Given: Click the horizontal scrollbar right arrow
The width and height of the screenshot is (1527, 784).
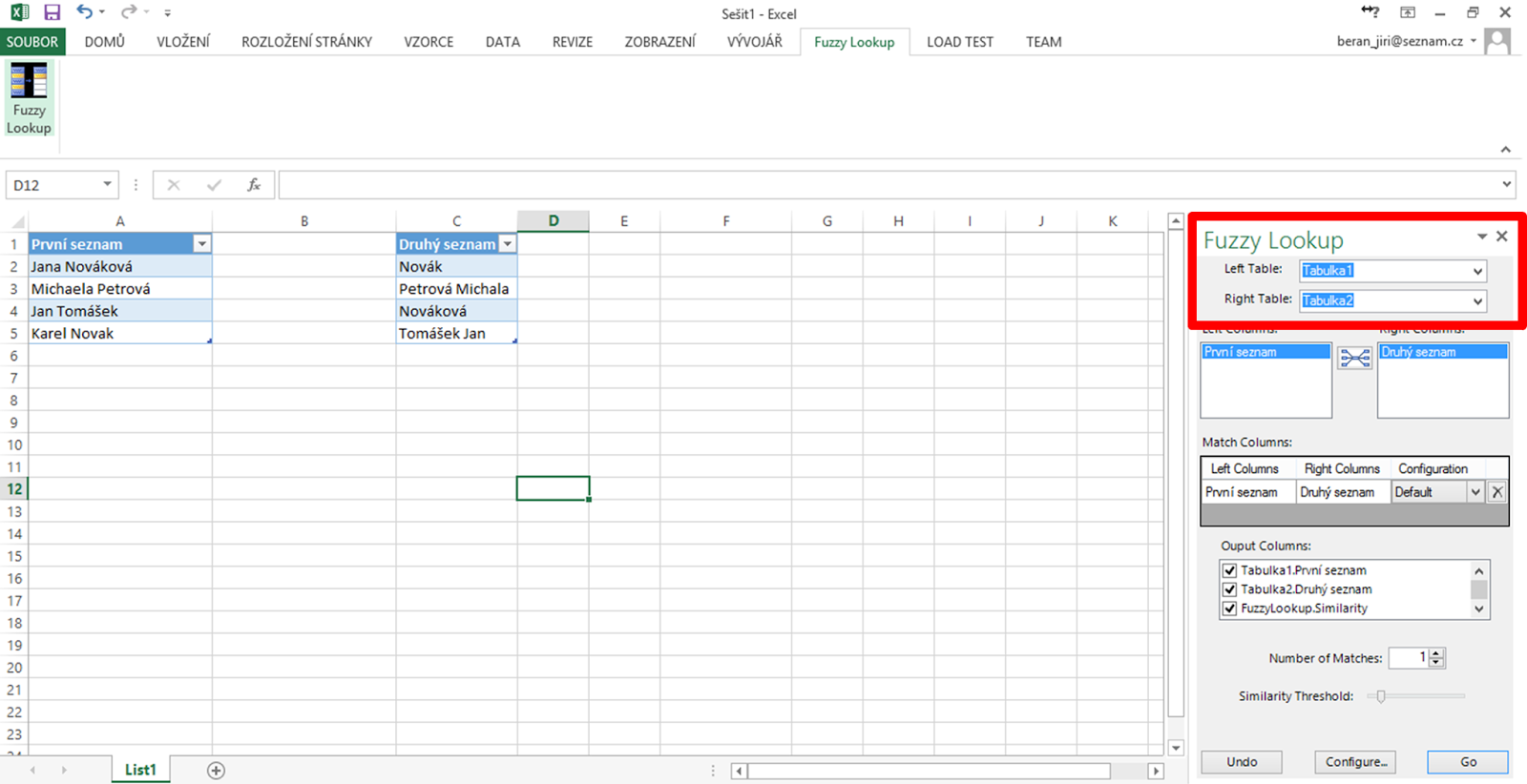Looking at the screenshot, I should click(1156, 771).
